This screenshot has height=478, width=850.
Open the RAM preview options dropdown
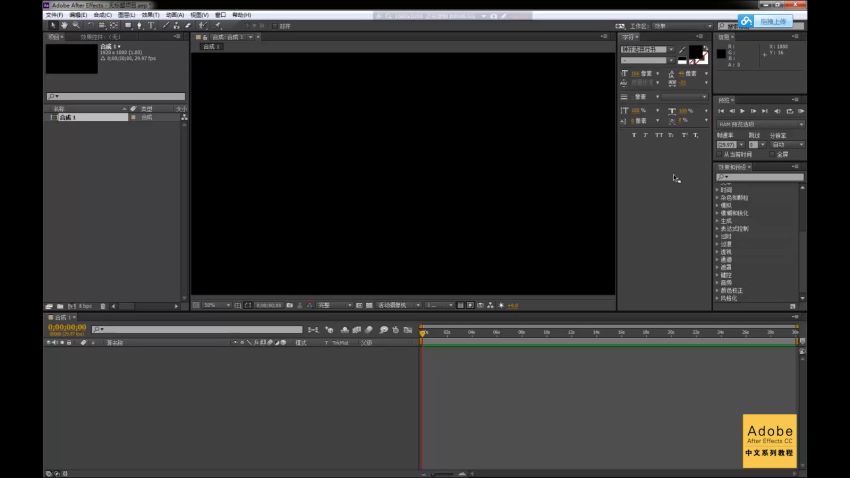[761, 124]
